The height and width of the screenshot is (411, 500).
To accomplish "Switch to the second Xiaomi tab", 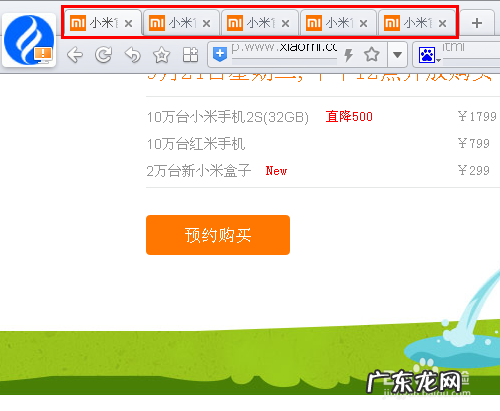I will tap(181, 23).
